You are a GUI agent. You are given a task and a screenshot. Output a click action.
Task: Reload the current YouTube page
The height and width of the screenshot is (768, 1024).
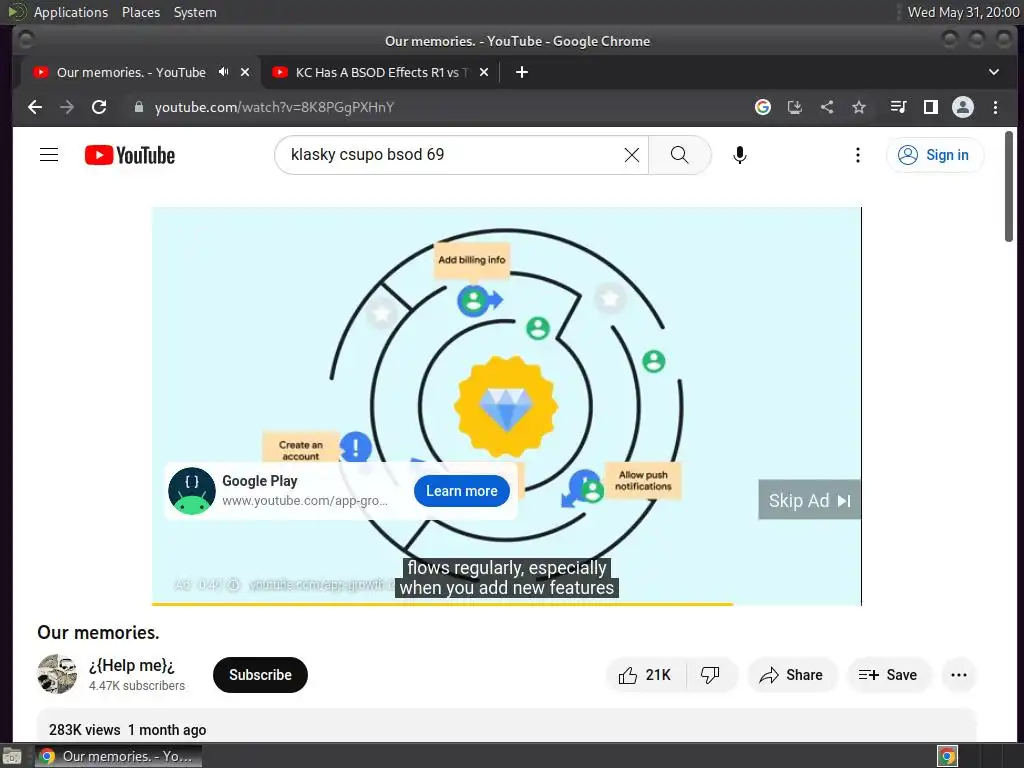coord(99,107)
